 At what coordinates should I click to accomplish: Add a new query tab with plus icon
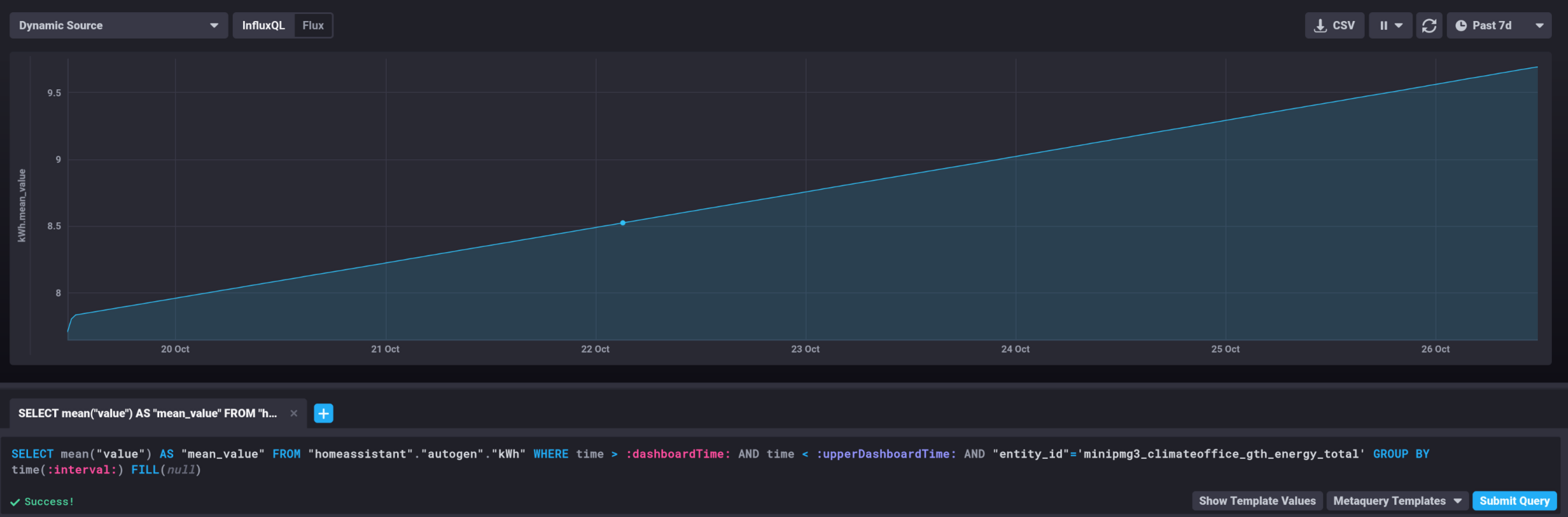(323, 414)
